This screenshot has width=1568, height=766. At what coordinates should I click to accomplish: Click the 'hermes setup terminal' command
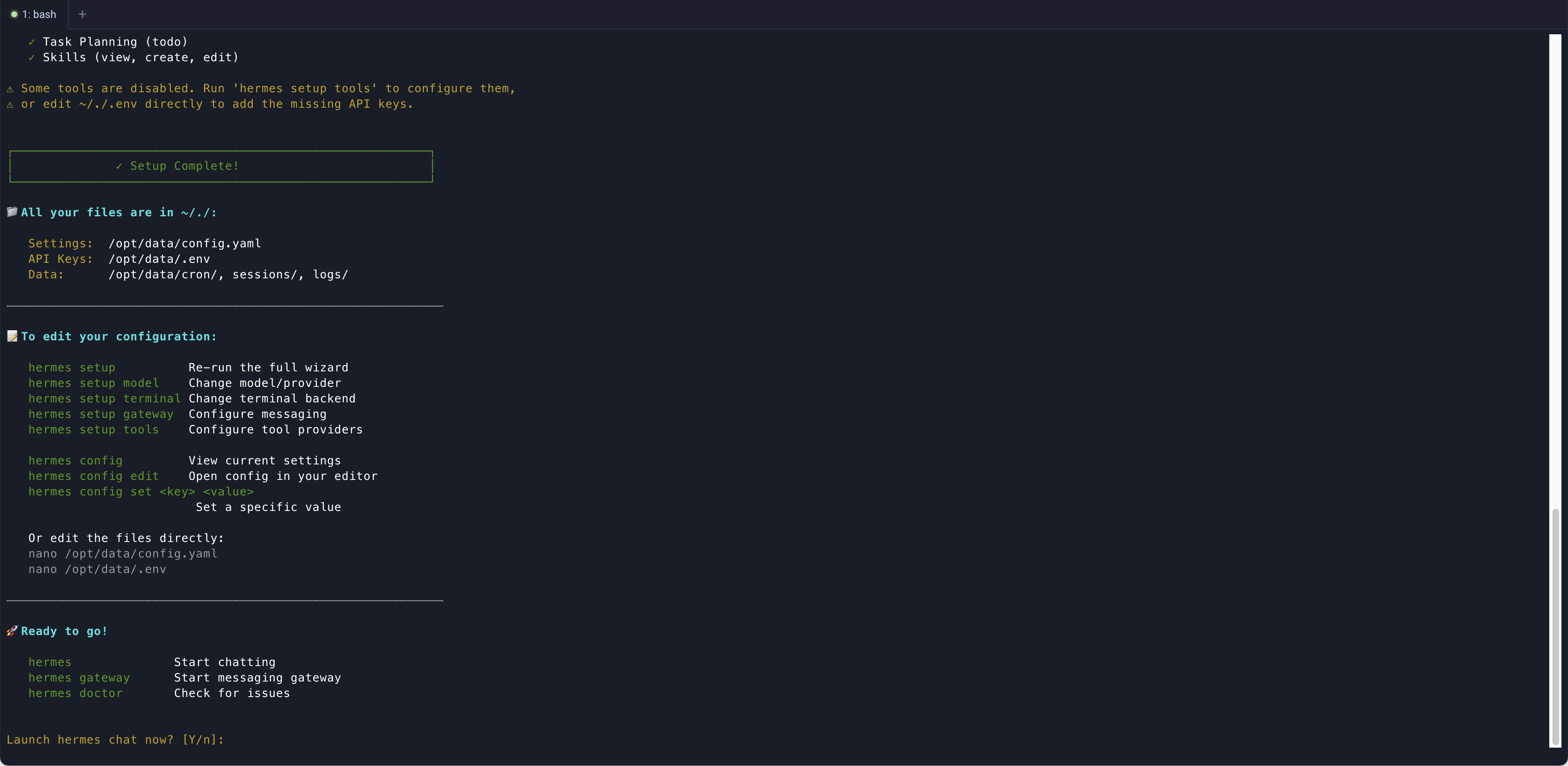click(x=105, y=399)
